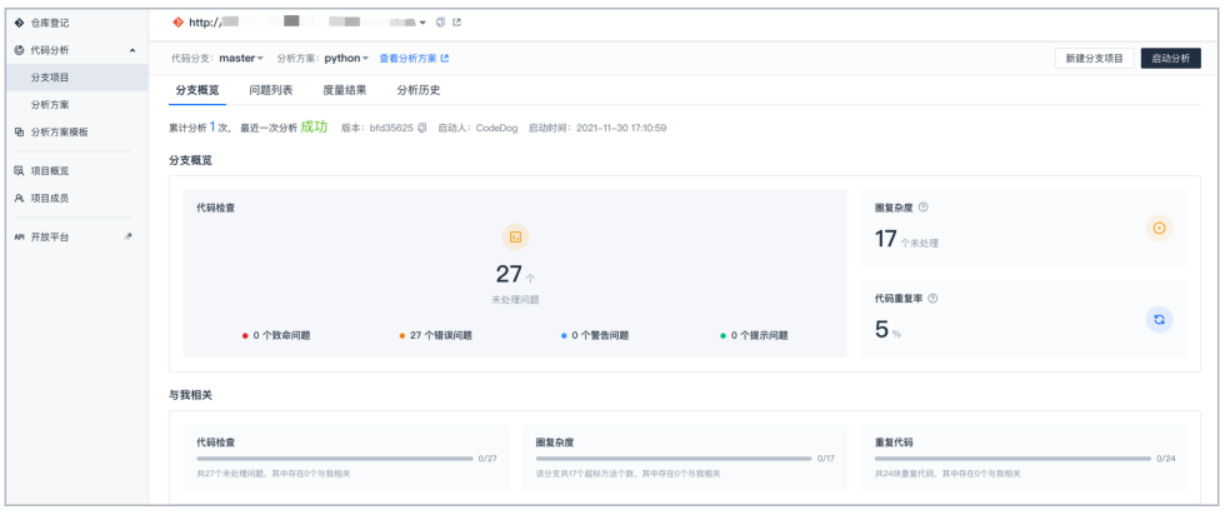This screenshot has width=1229, height=512.
Task: Open 开放平台 in the sidebar
Action: tap(50, 237)
